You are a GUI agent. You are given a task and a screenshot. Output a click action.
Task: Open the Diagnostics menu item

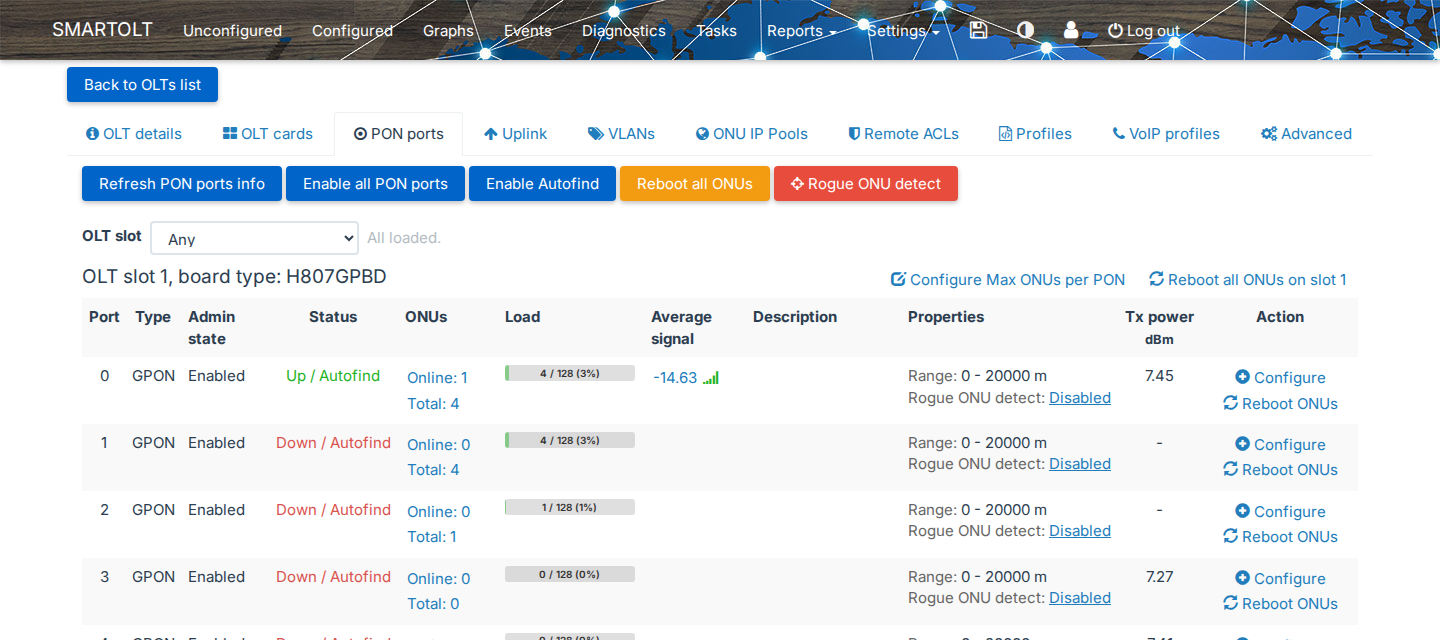pos(624,31)
